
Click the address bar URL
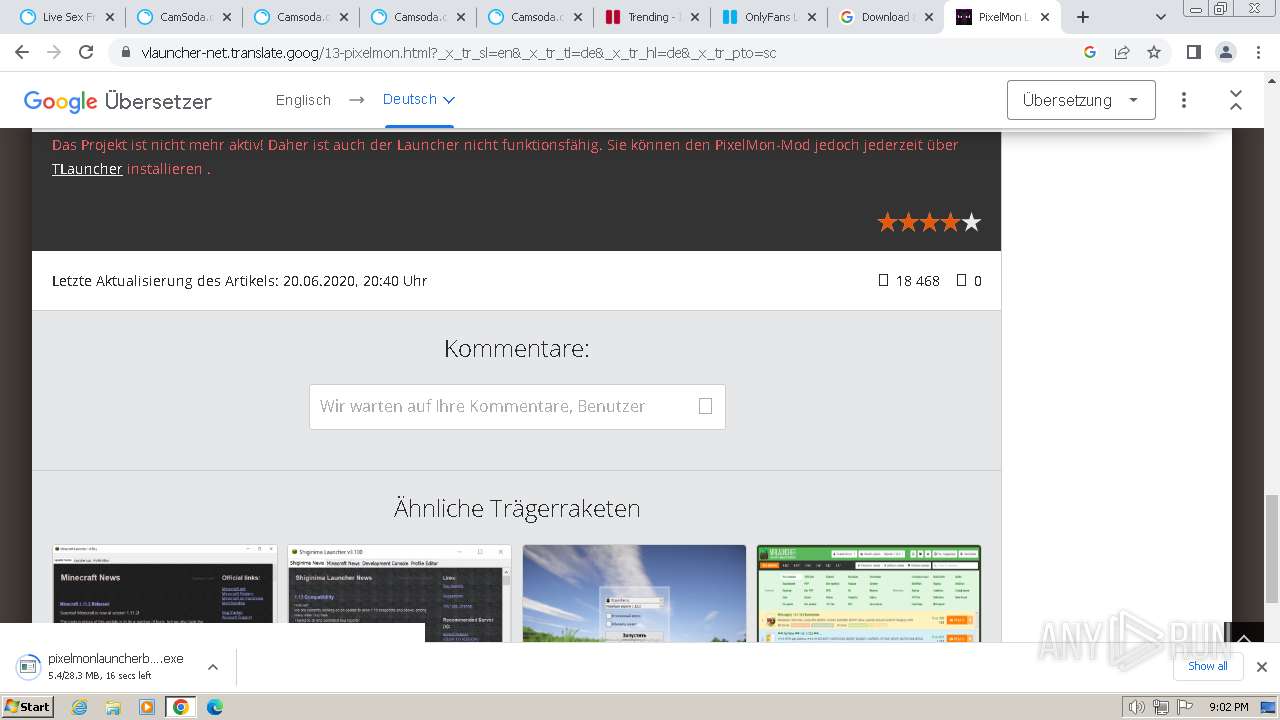click(458, 53)
